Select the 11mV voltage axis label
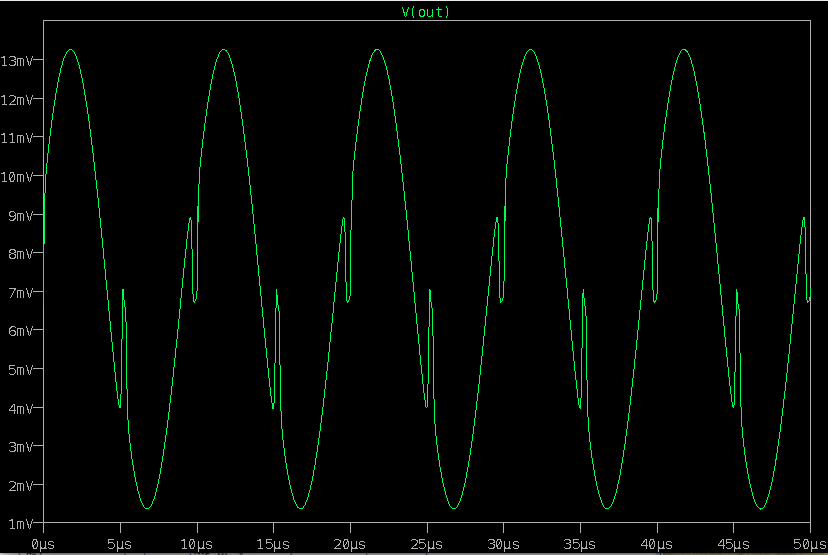 pyautogui.click(x=17, y=138)
